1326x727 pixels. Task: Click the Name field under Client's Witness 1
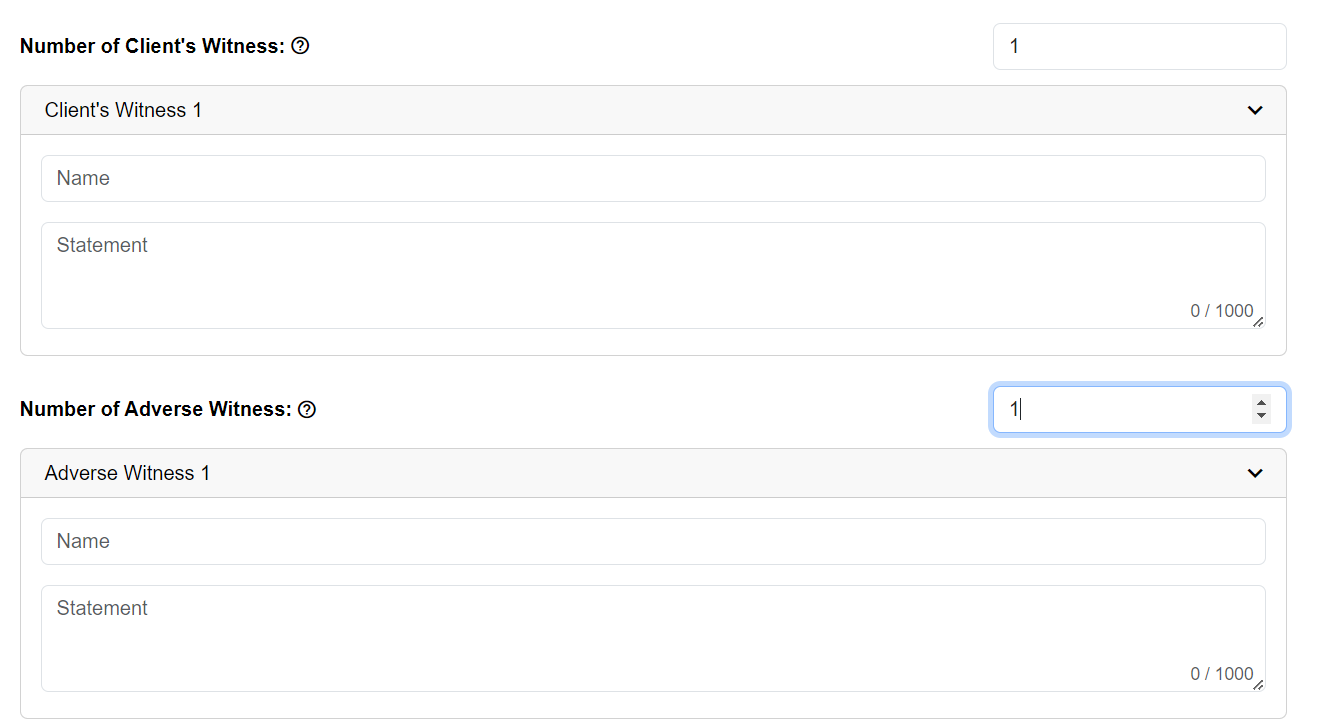pos(653,178)
